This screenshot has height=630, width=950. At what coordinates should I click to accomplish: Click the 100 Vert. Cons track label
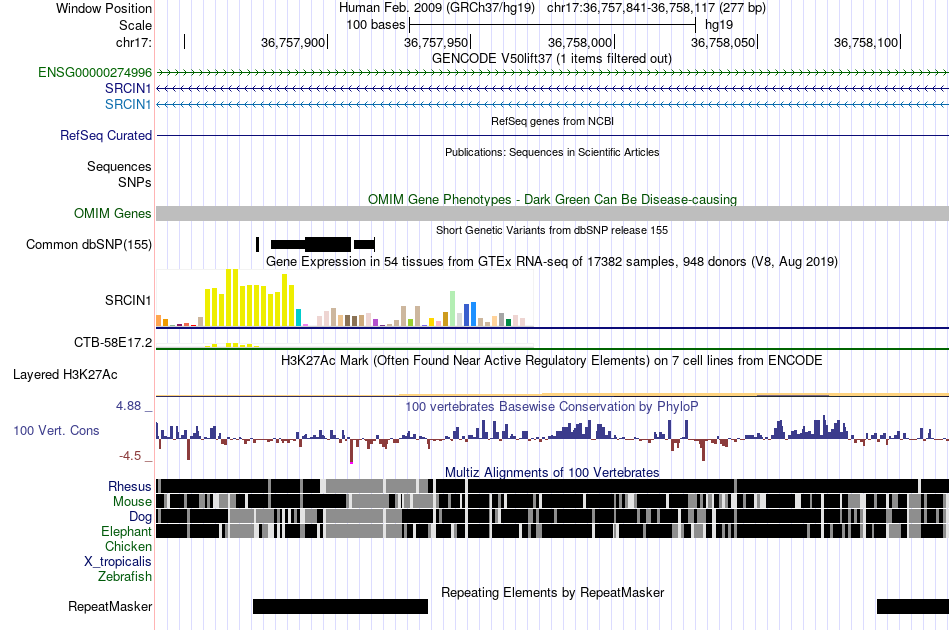pyautogui.click(x=56, y=431)
